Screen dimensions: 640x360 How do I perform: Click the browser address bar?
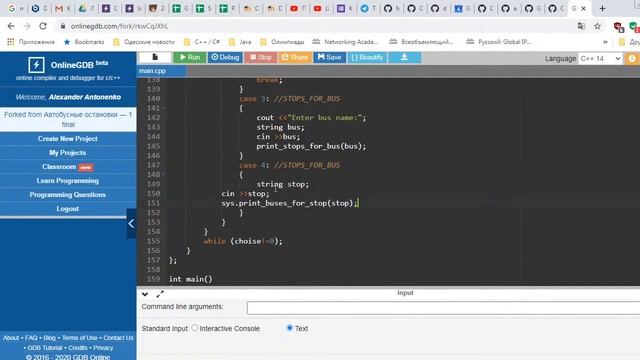(318, 26)
